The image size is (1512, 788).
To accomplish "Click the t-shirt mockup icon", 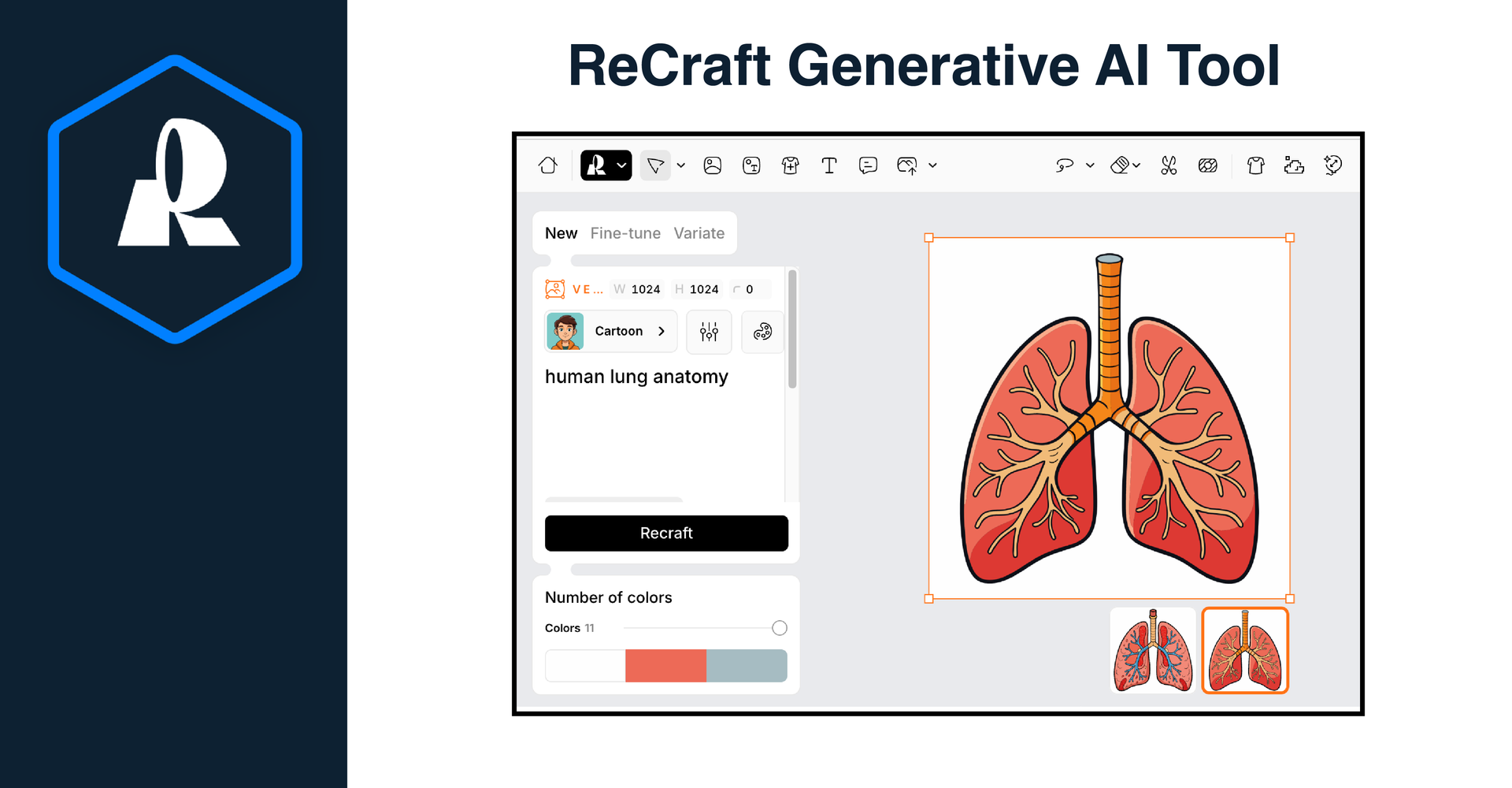I will click(x=1256, y=165).
